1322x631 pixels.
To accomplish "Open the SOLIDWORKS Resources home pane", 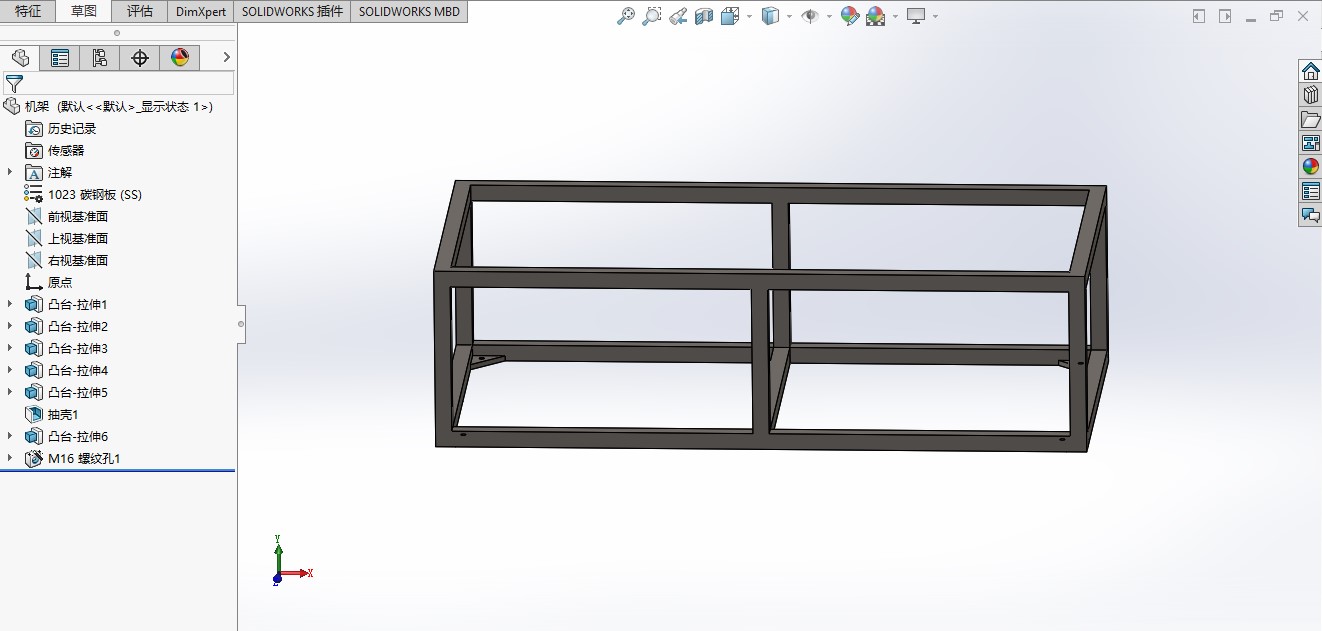I will 1310,71.
